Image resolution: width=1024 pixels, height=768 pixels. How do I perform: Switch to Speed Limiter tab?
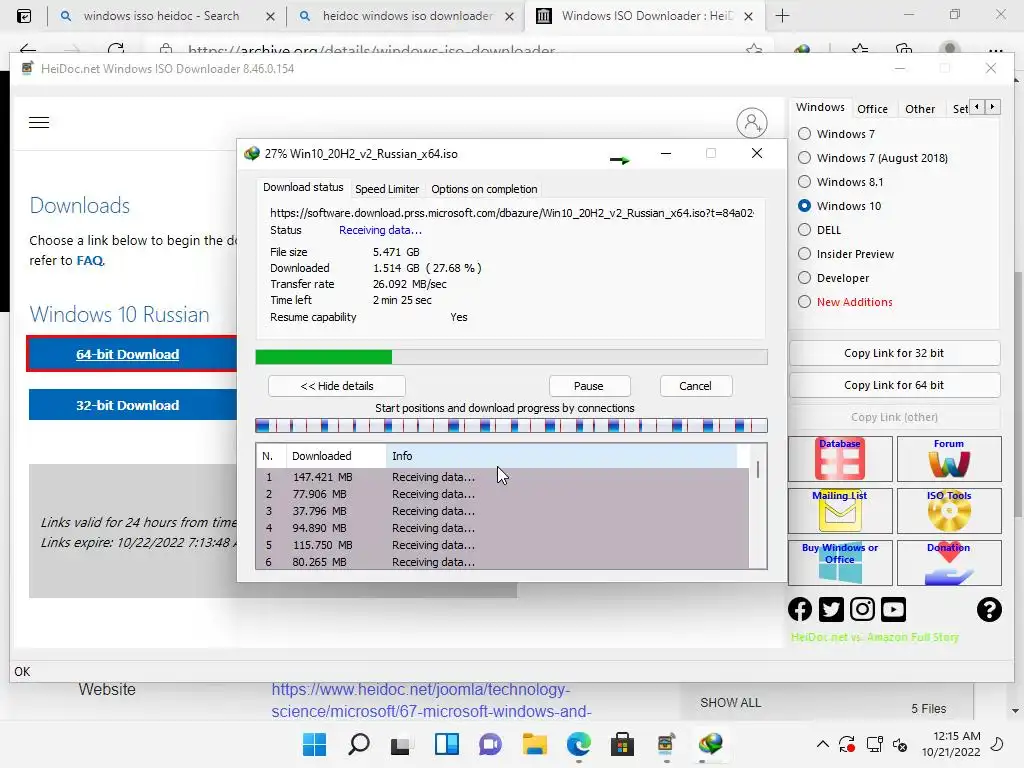[387, 189]
